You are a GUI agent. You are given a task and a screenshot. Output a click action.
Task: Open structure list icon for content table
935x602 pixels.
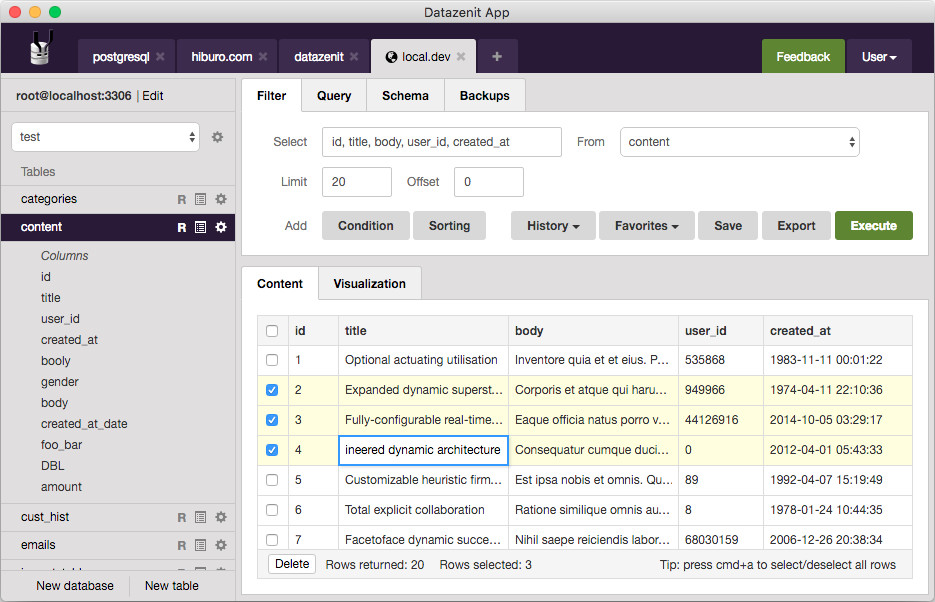pos(200,227)
